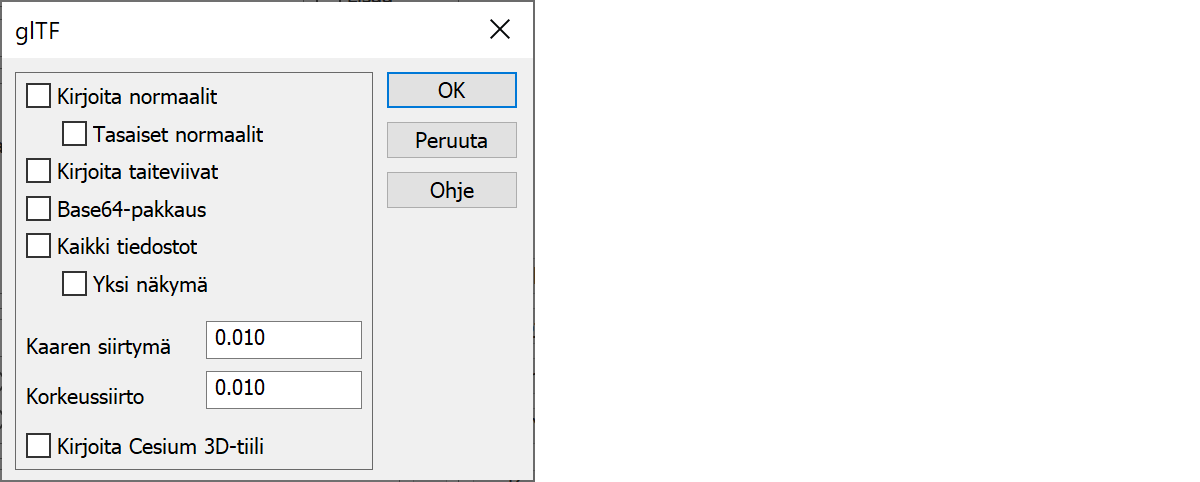The width and height of the screenshot is (1200, 482).
Task: Close the glTF dialog window
Action: 500,30
